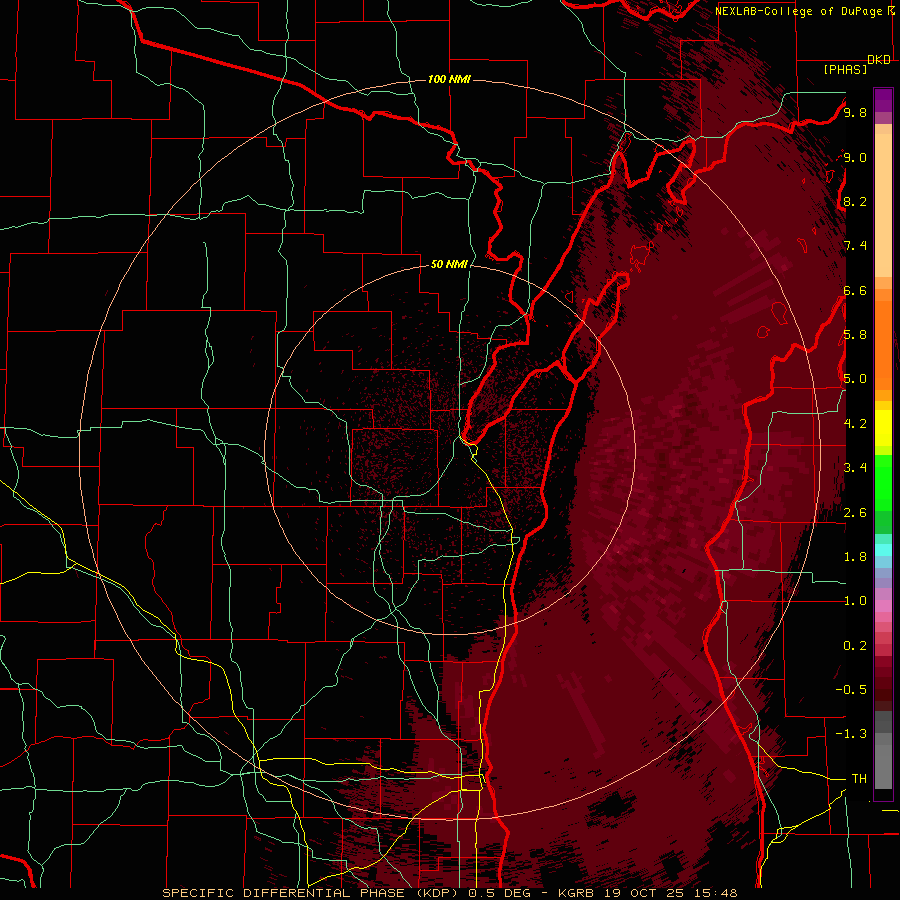
Task: Click the [PHAS] label above the color scale
Action: pyautogui.click(x=845, y=70)
